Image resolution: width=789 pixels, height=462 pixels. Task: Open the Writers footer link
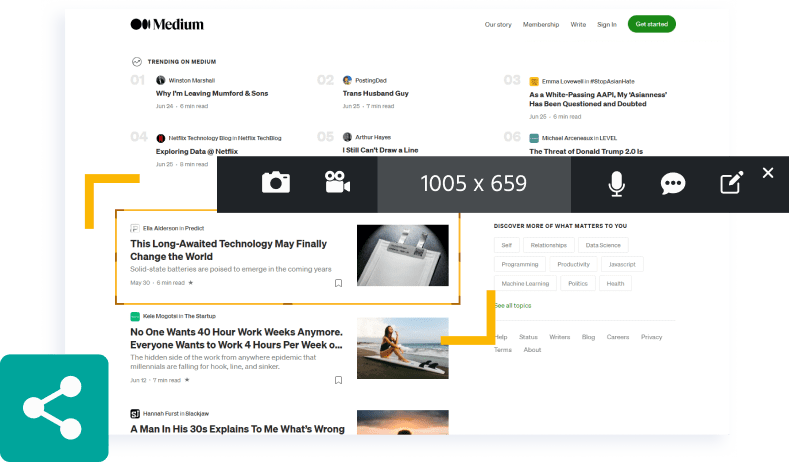(560, 337)
